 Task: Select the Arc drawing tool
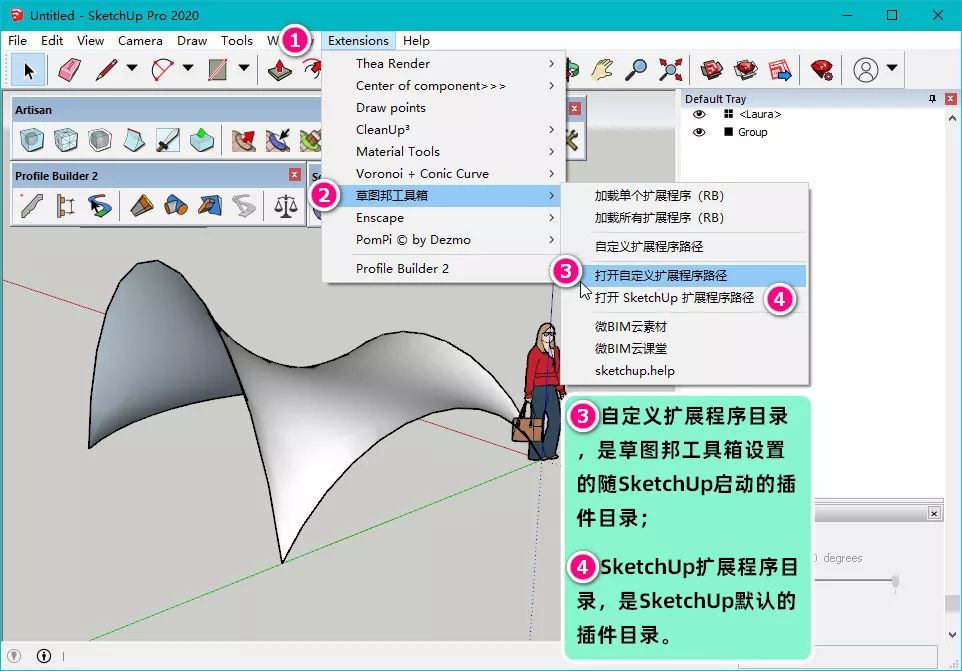click(162, 70)
